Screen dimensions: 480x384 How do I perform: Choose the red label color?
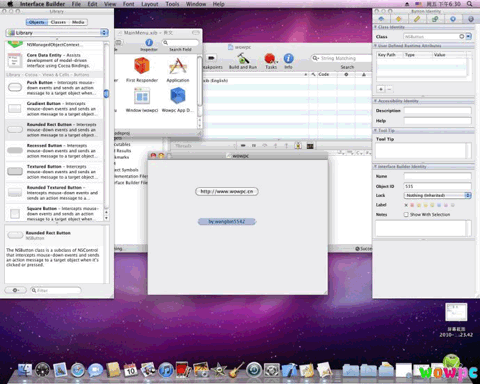412,205
